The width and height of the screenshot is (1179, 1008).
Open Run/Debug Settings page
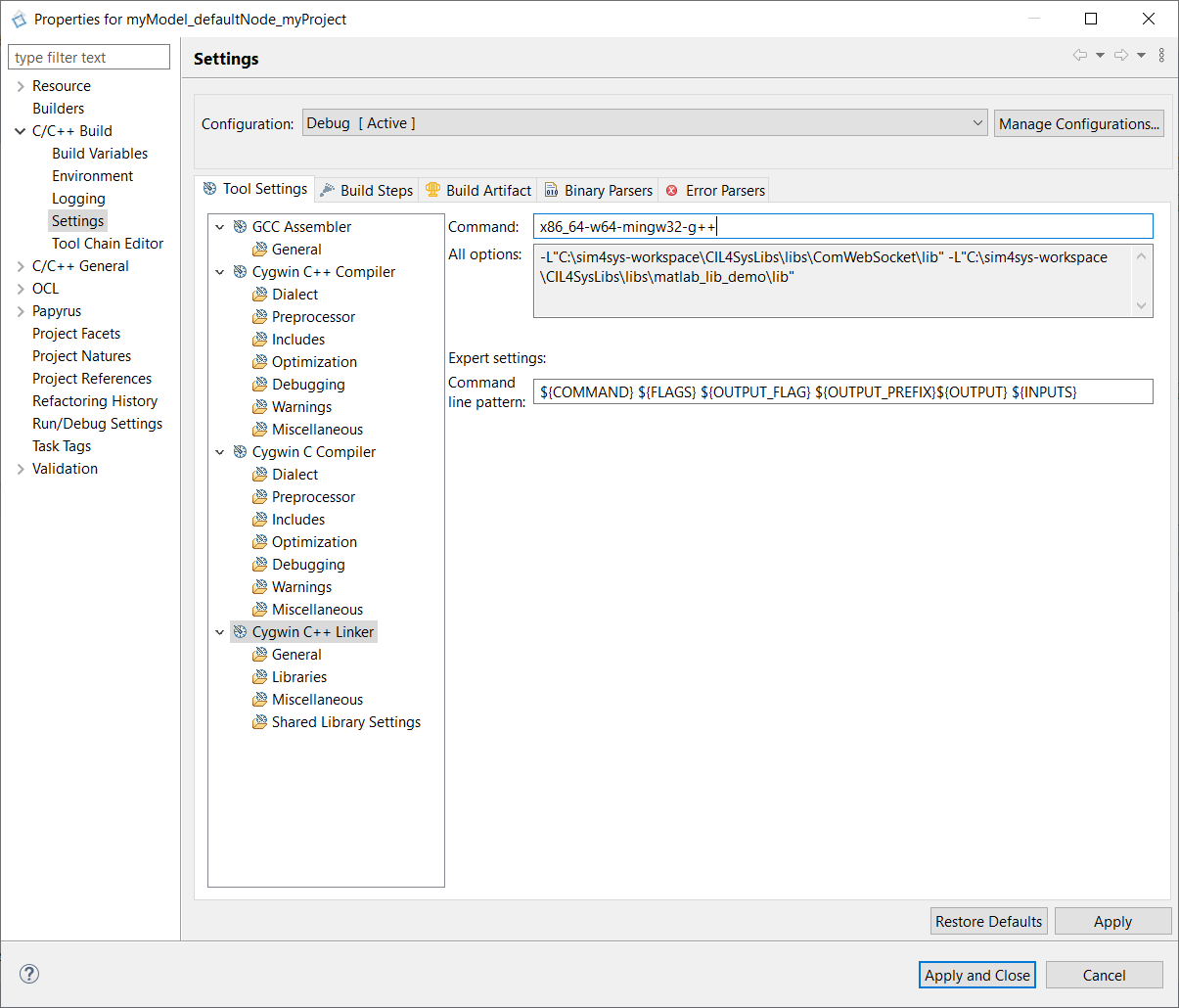pyautogui.click(x=97, y=424)
